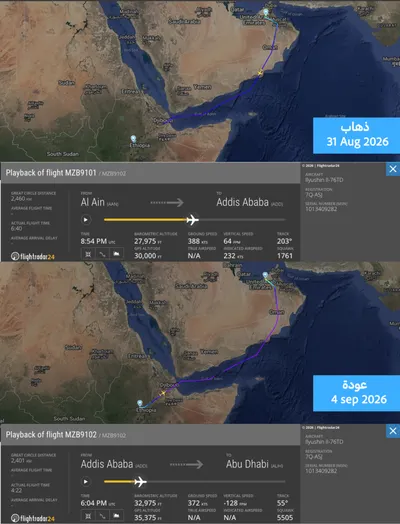
Task: Click the "2,401" great circle distance value
Action: pos(18,461)
